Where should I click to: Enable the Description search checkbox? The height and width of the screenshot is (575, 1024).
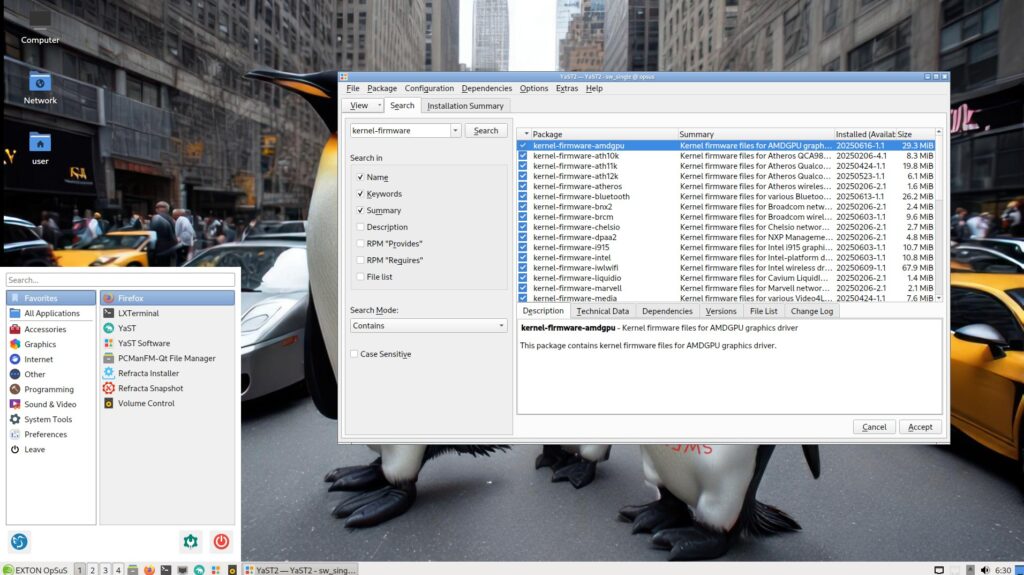coord(360,227)
